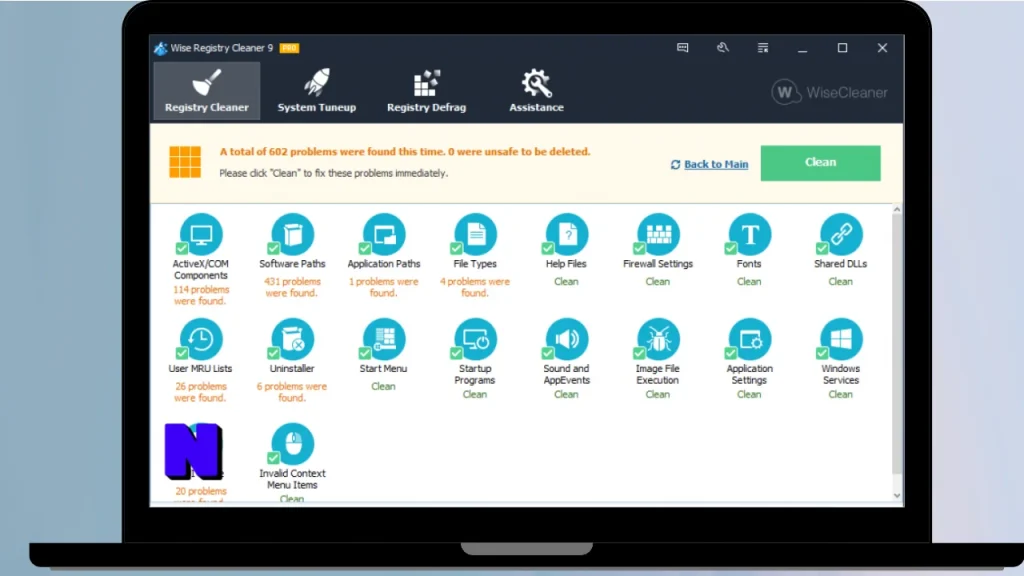This screenshot has height=576, width=1024.
Task: Uncheck the Firewall Settings checkbox
Action: (x=639, y=248)
